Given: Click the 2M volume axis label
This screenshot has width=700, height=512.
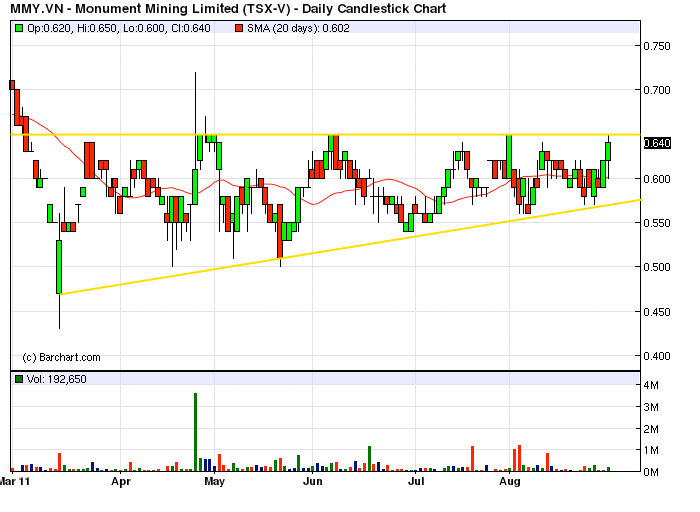Looking at the screenshot, I should point(651,429).
